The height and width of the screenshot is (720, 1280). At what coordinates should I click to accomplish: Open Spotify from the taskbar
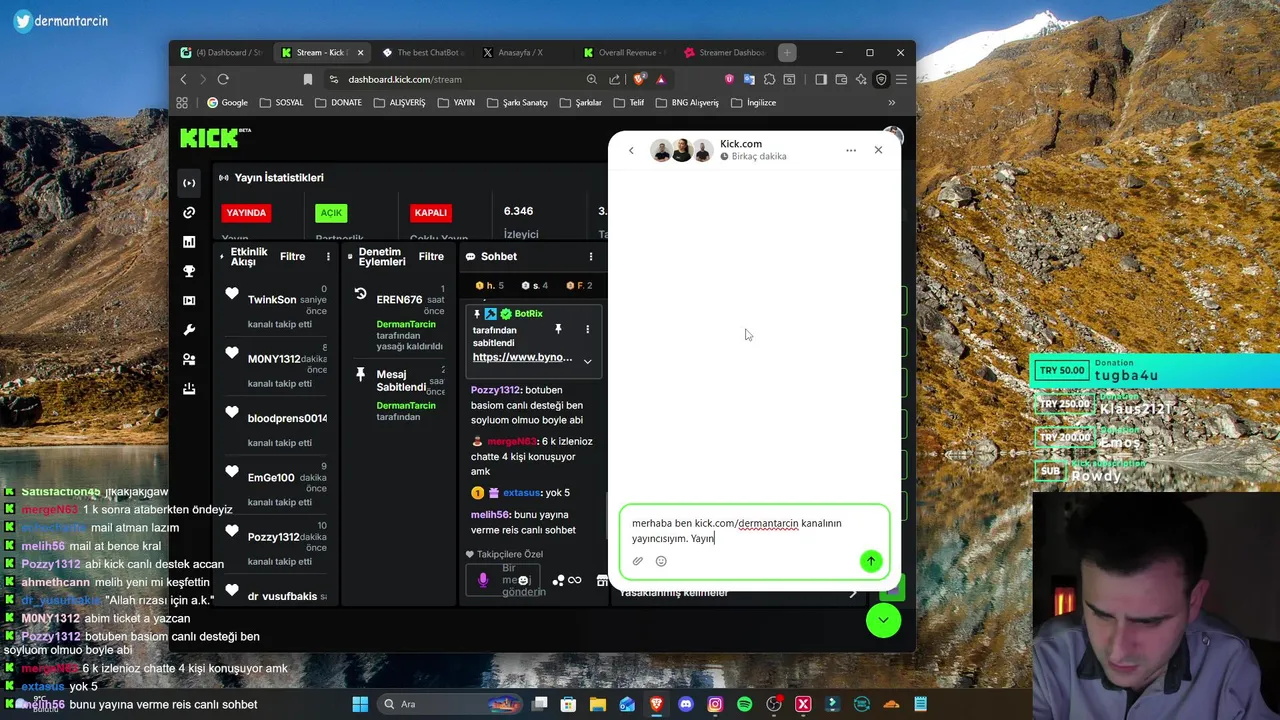(744, 704)
